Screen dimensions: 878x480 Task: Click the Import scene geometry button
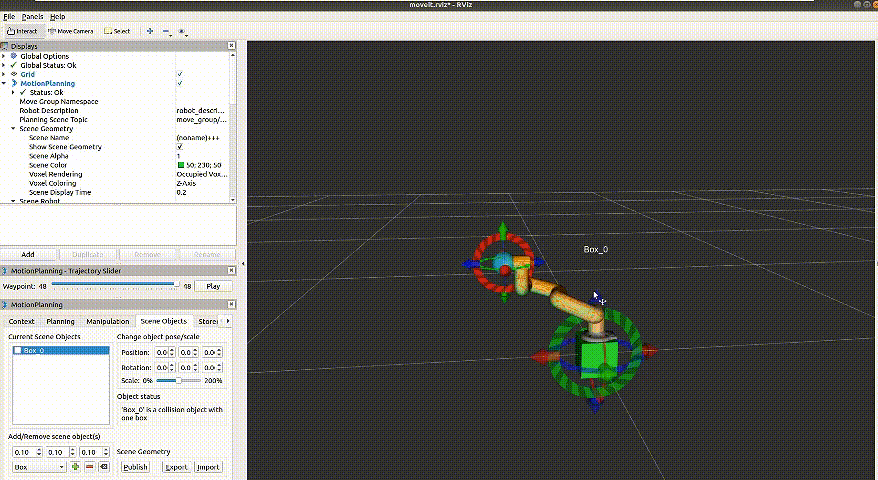tap(208, 467)
